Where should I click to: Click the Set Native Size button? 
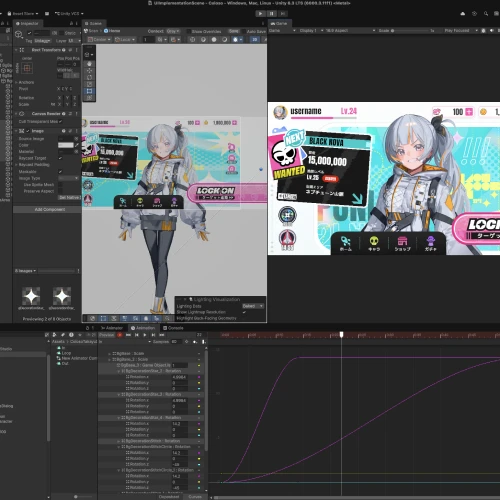69,198
